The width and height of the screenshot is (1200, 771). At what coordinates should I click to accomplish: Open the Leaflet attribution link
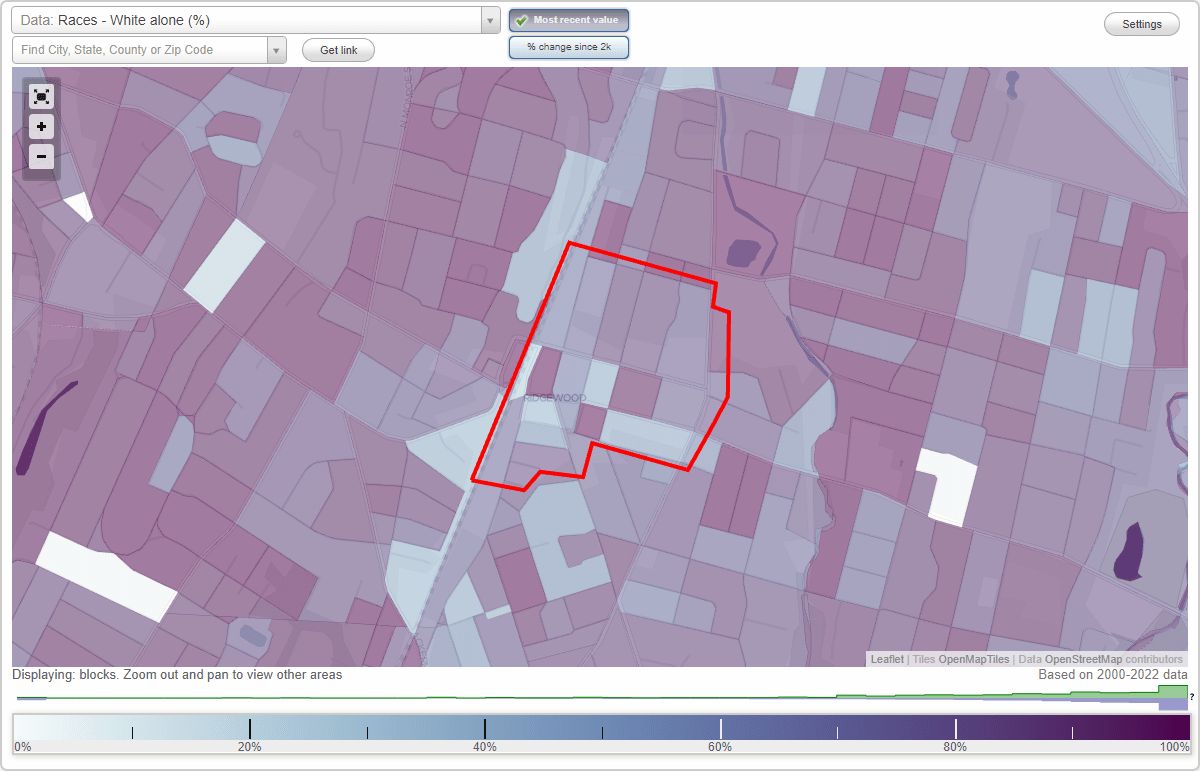pos(887,659)
